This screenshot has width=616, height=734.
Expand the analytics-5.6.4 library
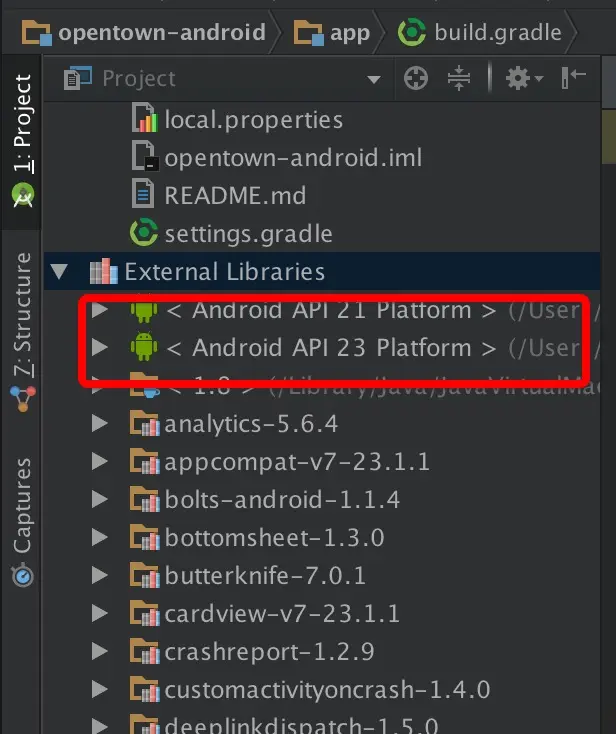100,423
